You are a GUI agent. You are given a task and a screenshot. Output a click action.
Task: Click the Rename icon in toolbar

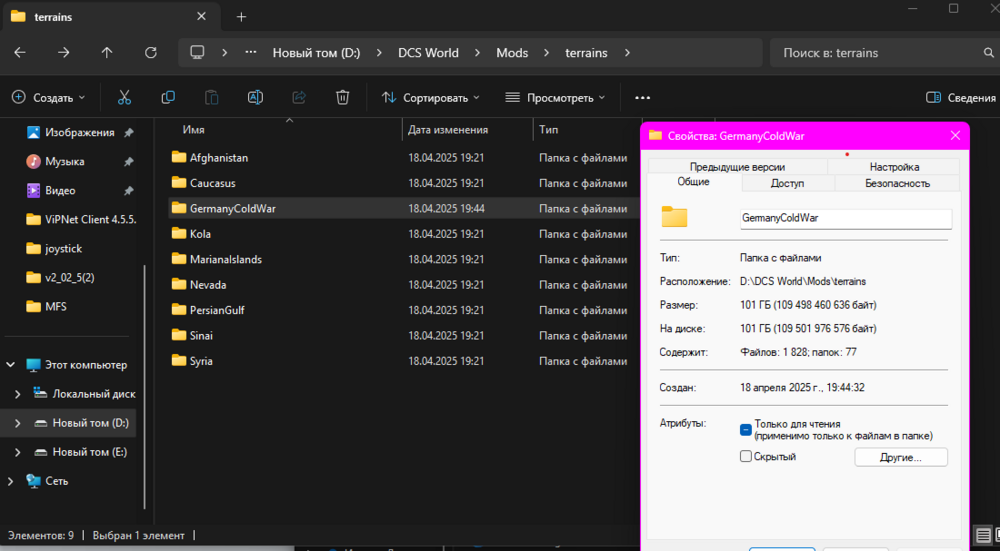tap(255, 97)
